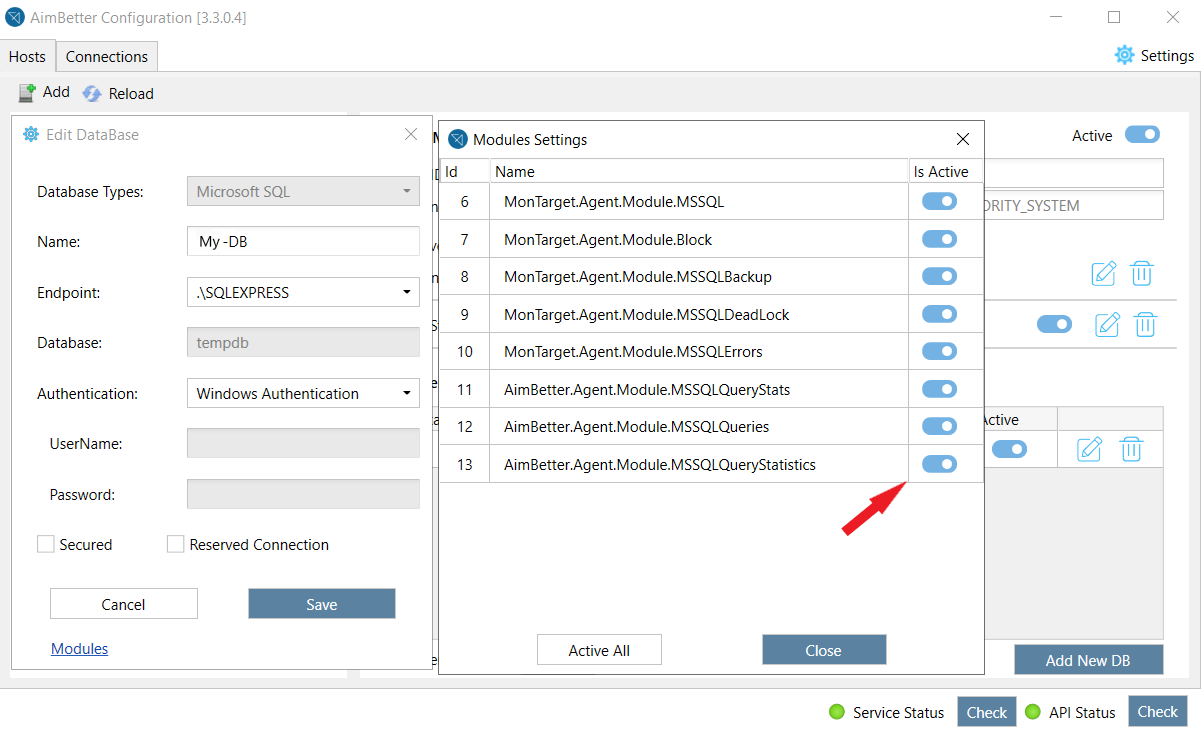
Task: Disable the MSSQLQueryStatistics module switch
Action: click(939, 464)
